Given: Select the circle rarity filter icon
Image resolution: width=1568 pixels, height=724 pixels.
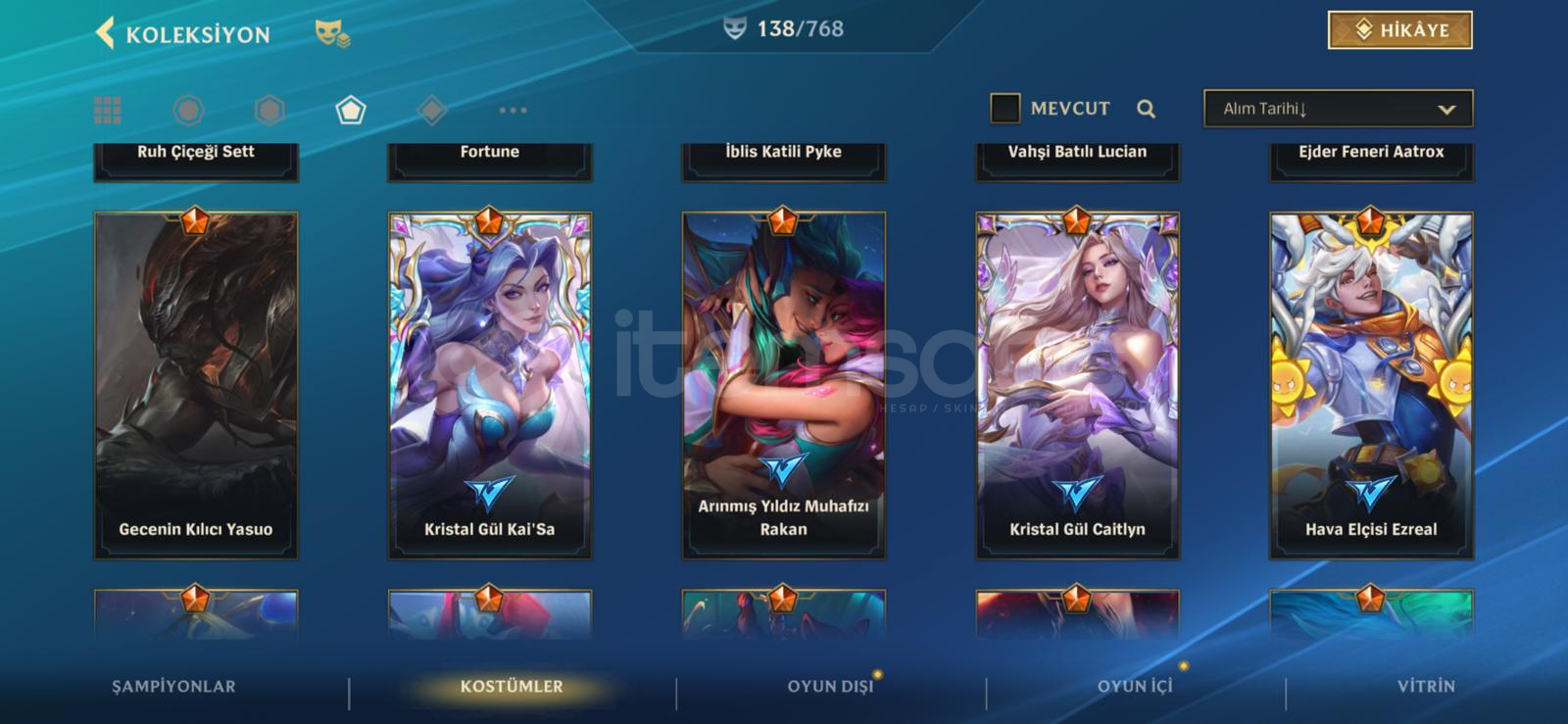Looking at the screenshot, I should tap(188, 110).
